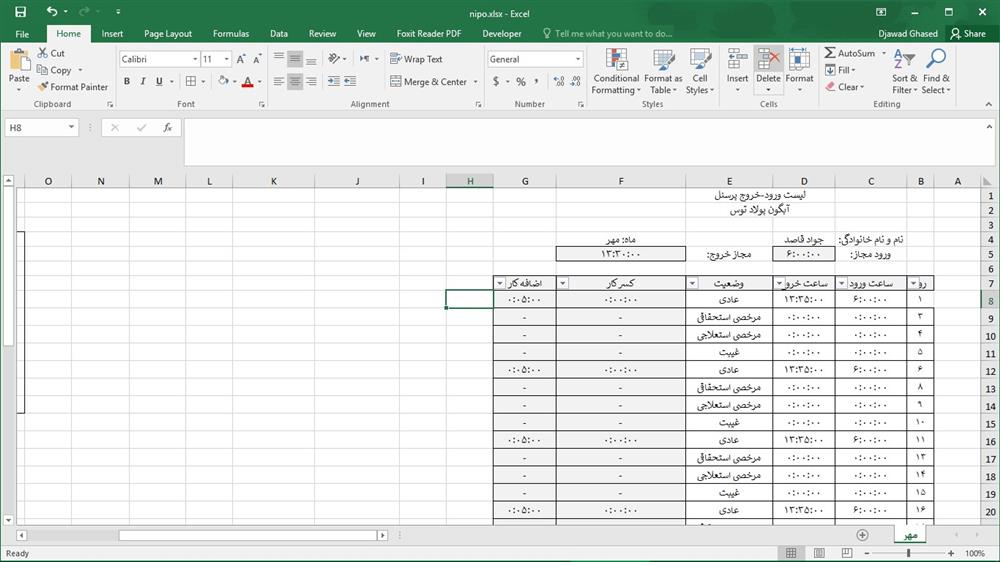Decrease font size with the small A
Image resolution: width=1000 pixels, height=562 pixels.
click(x=257, y=59)
